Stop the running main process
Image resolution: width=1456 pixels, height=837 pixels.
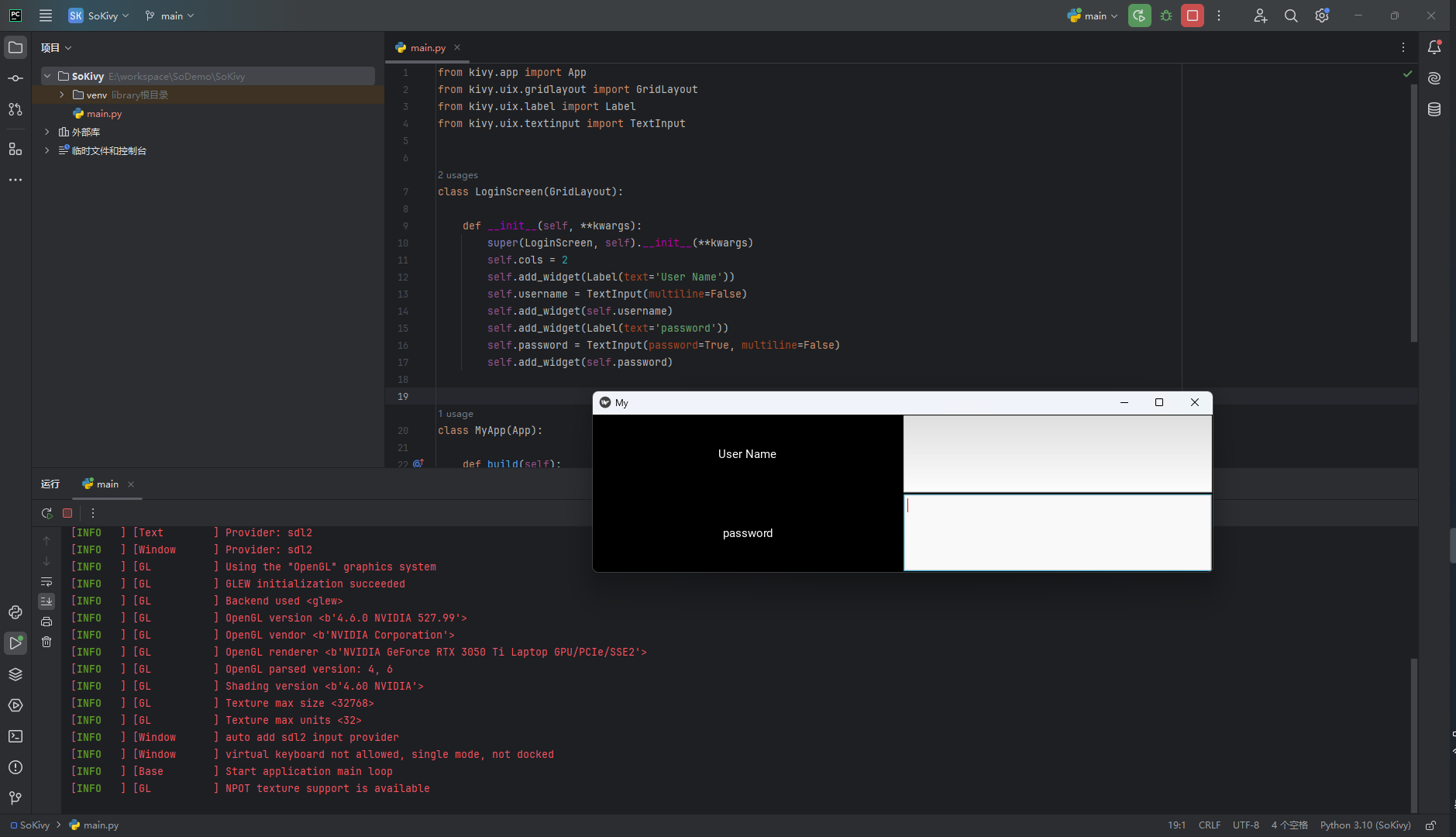[1193, 15]
